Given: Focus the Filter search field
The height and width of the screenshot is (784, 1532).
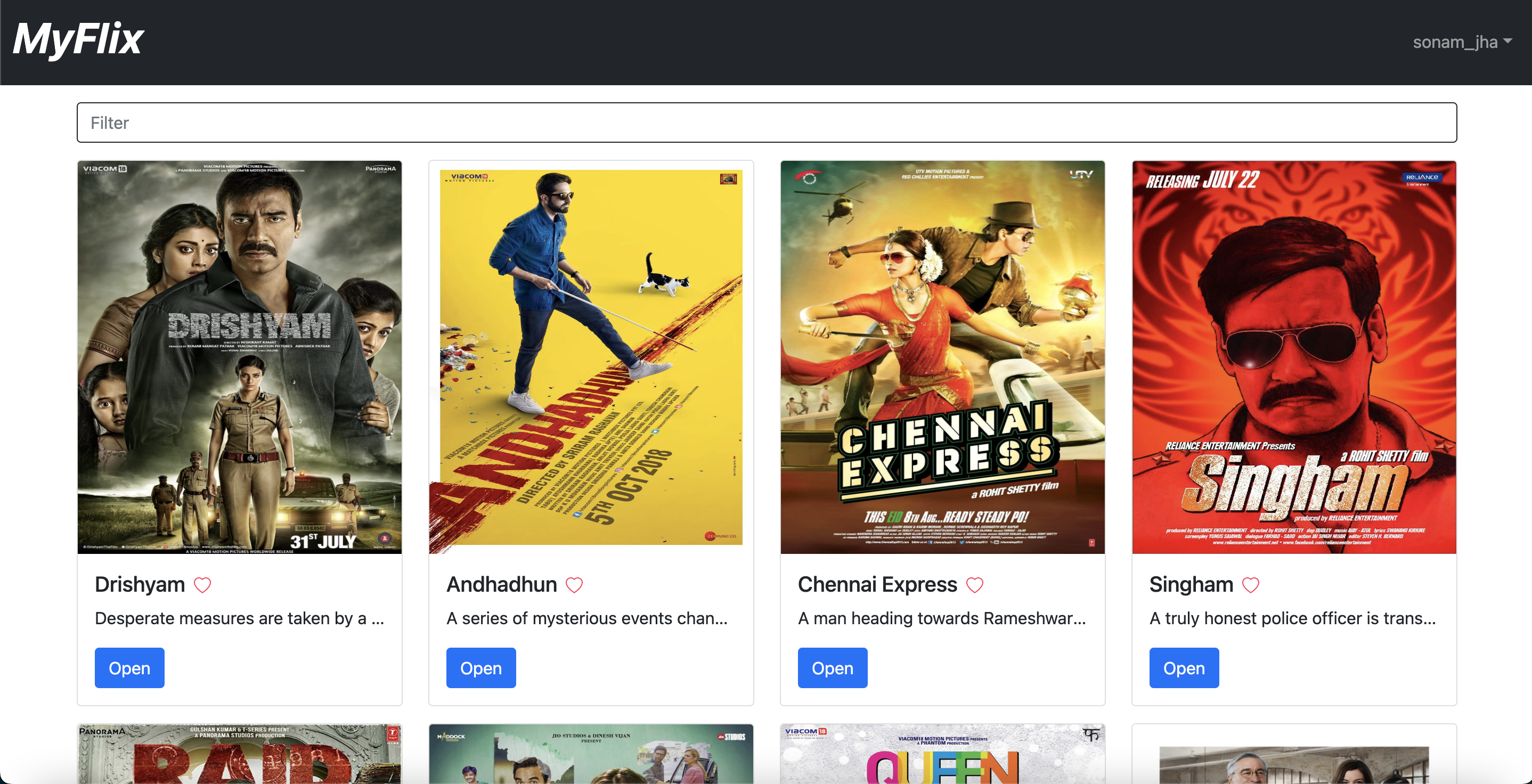Looking at the screenshot, I should pos(767,123).
